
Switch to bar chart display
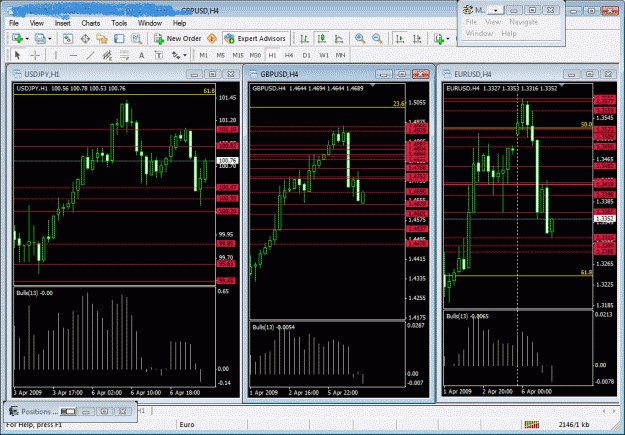click(305, 39)
